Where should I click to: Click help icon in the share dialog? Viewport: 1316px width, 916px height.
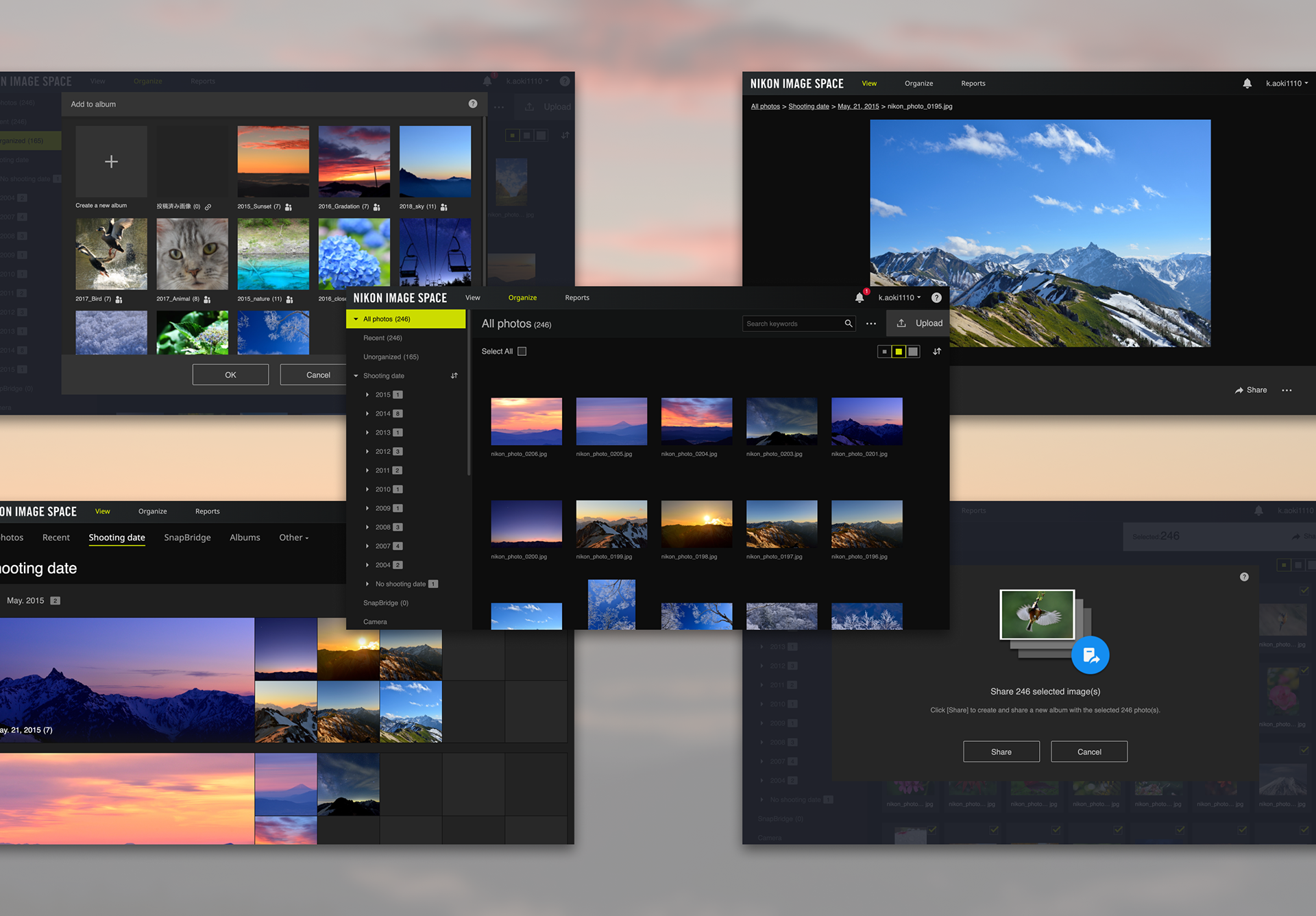(1244, 577)
